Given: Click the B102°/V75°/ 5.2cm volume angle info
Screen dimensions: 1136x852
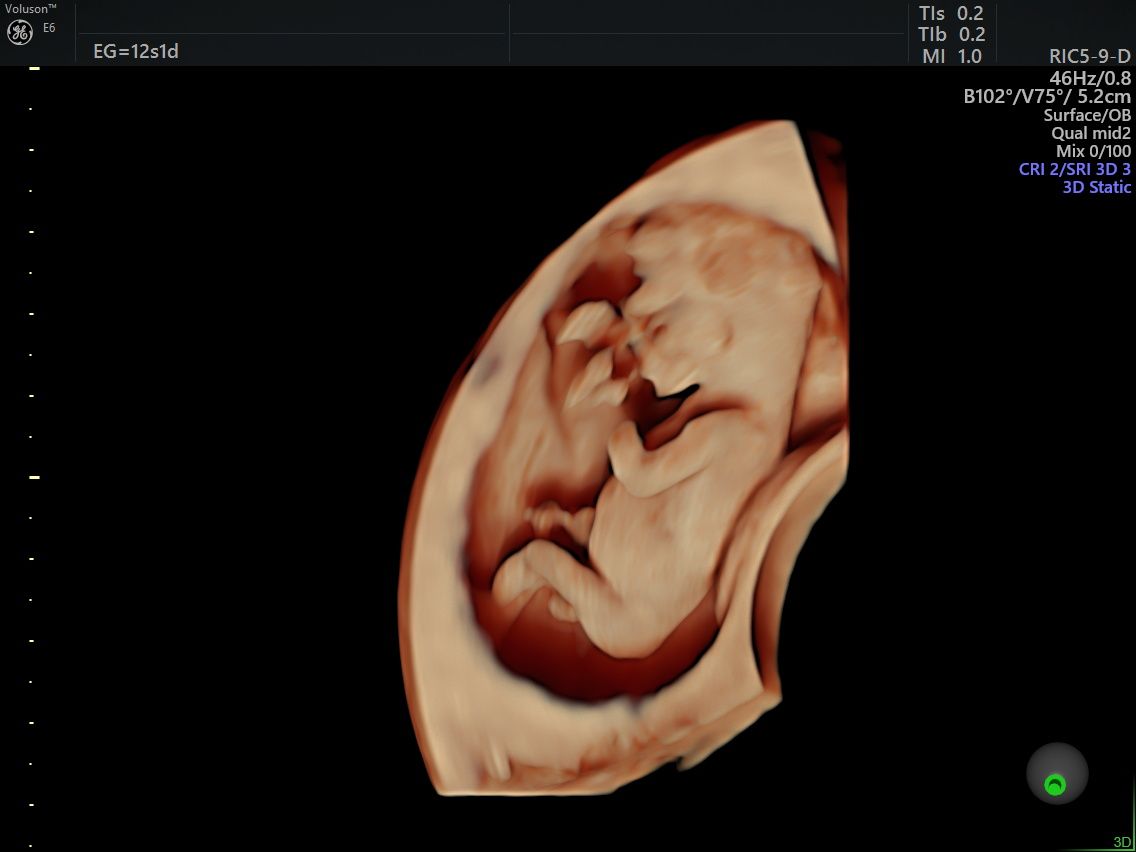Looking at the screenshot, I should 1047,97.
